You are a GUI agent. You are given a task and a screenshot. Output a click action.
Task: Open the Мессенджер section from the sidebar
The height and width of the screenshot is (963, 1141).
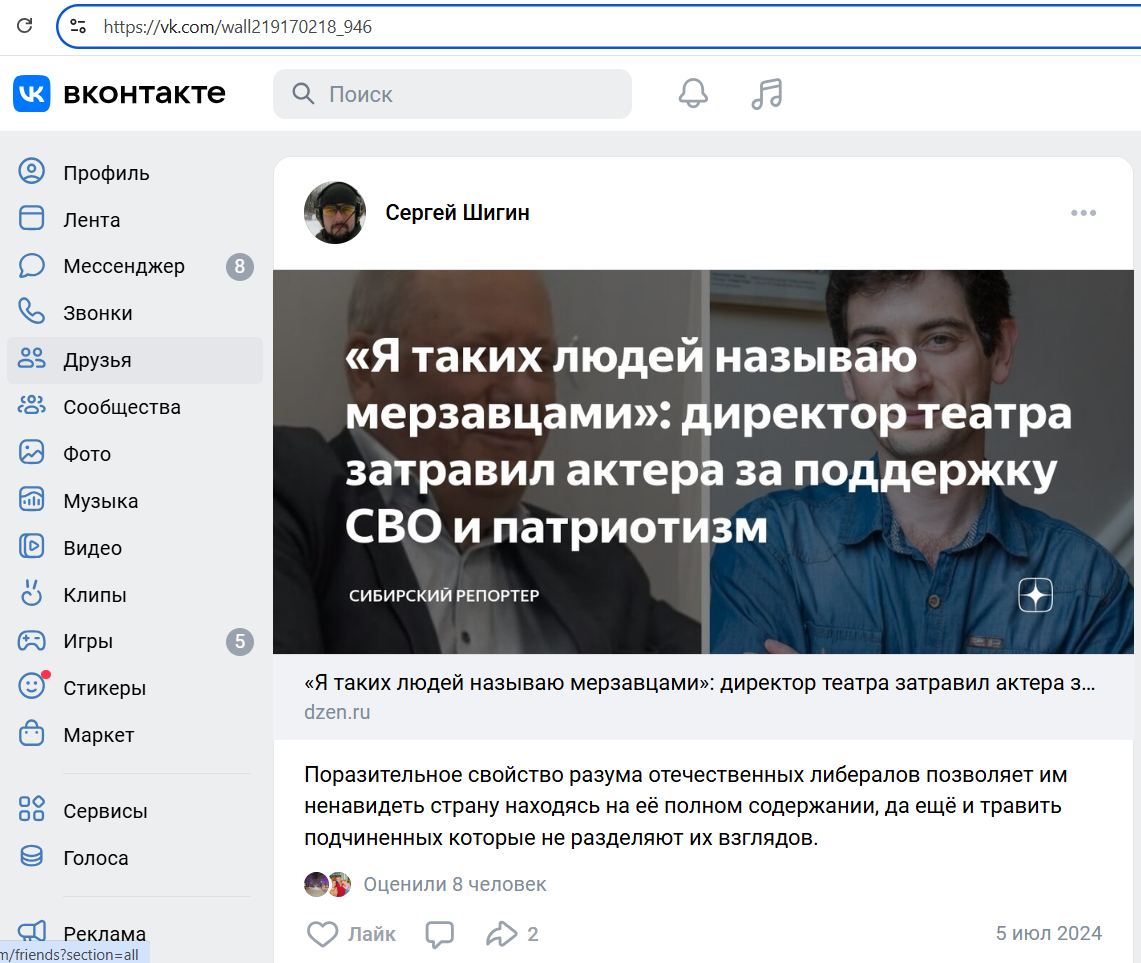pos(121,266)
